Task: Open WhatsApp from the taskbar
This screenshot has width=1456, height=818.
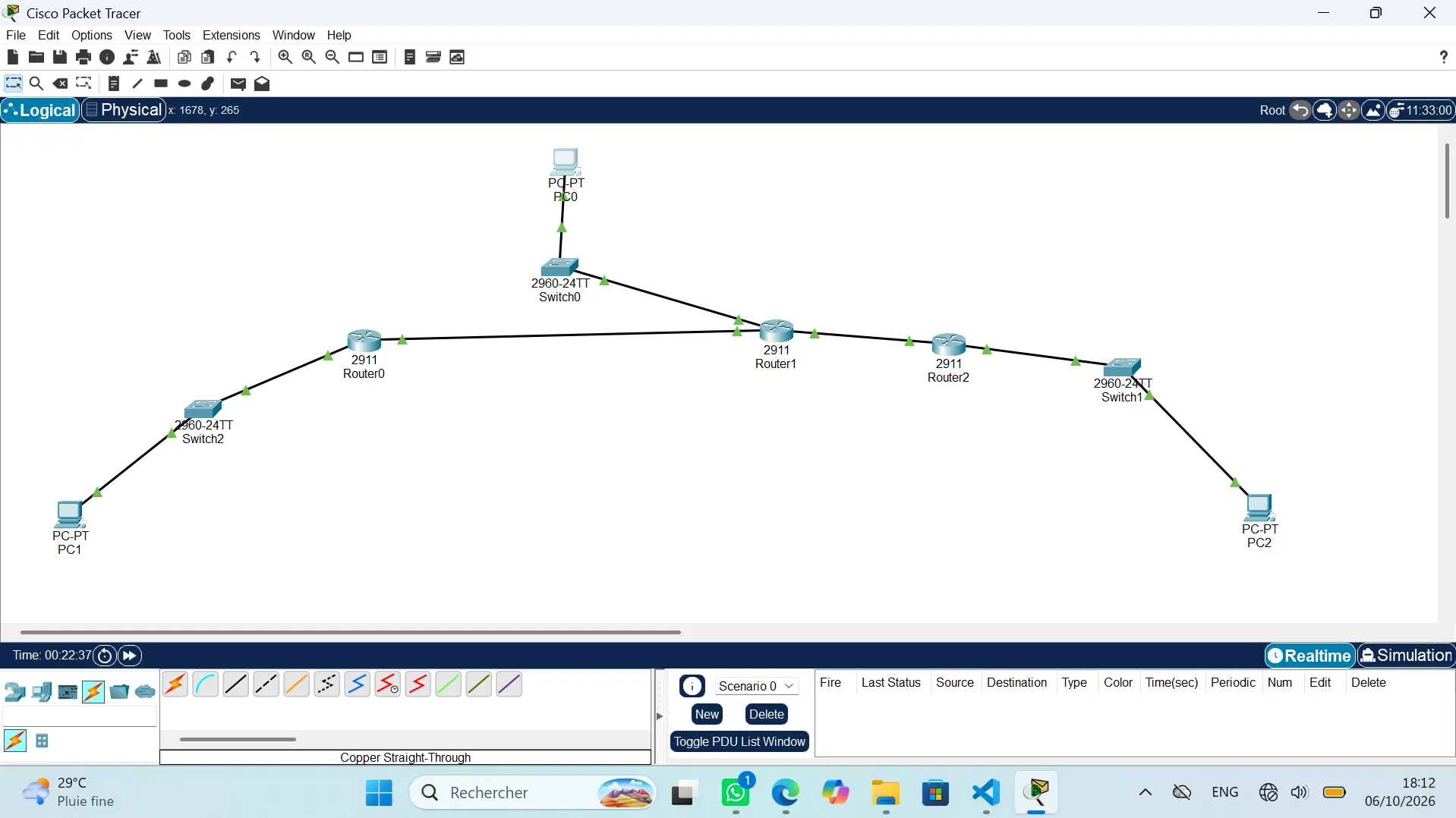Action: (736, 793)
